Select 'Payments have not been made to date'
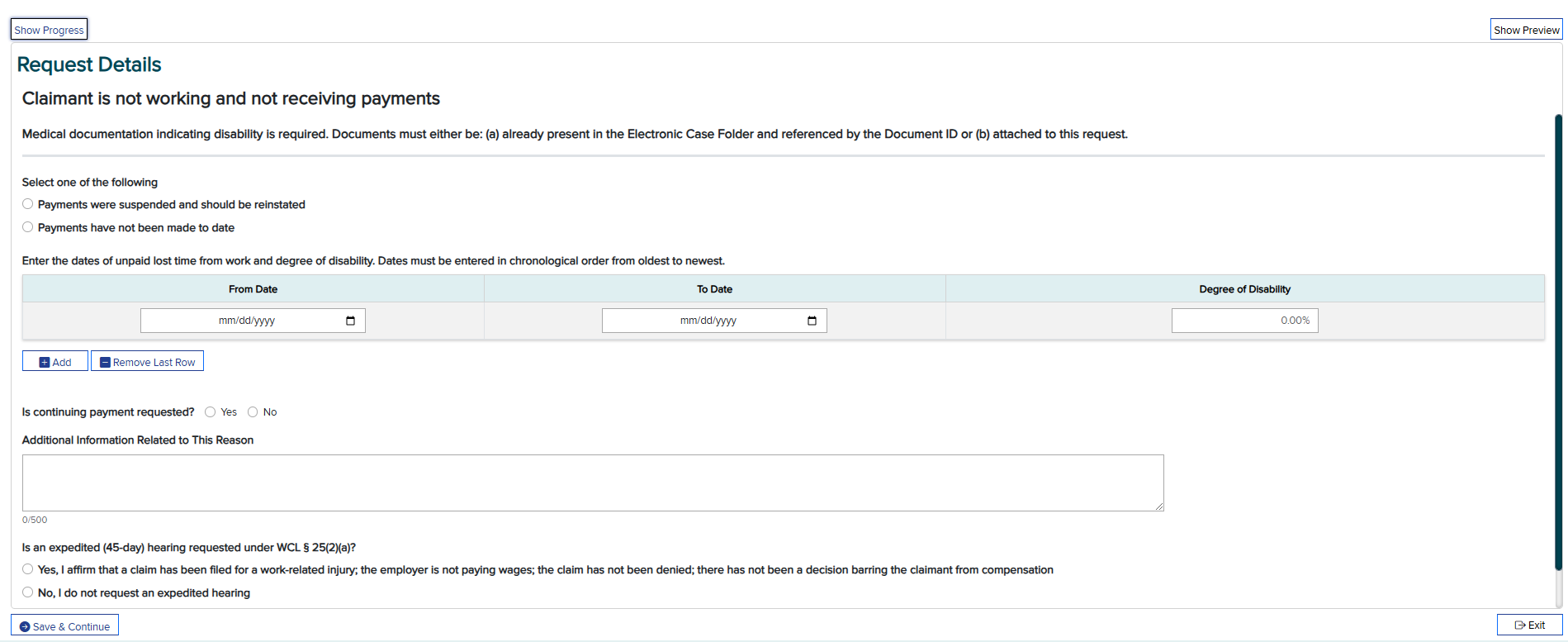 coord(28,227)
